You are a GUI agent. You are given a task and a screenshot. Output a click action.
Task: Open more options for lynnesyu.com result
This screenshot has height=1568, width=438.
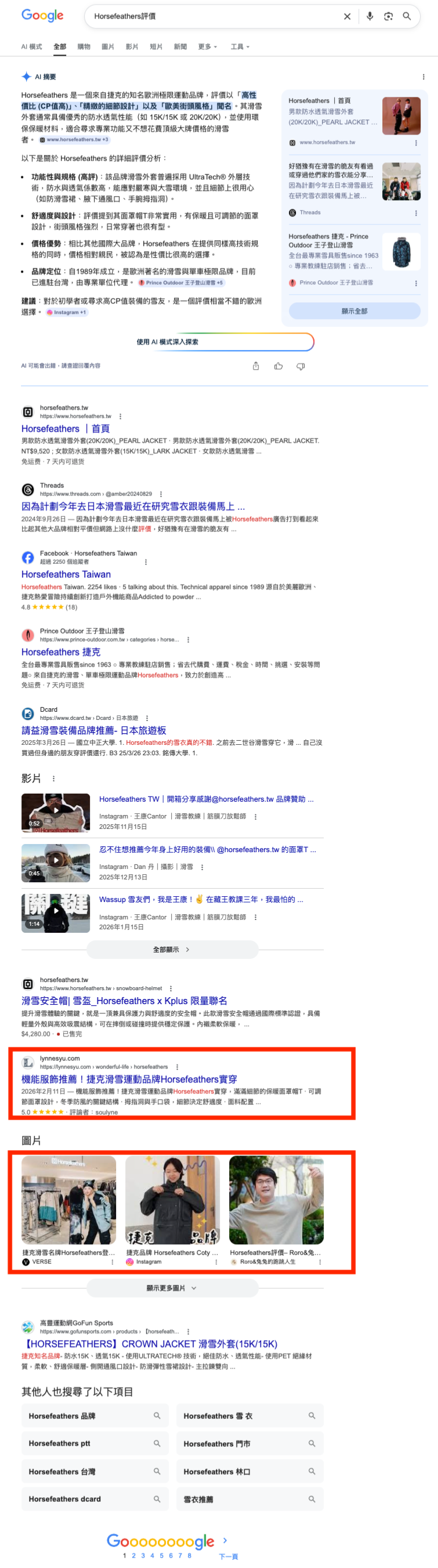pos(177,1067)
